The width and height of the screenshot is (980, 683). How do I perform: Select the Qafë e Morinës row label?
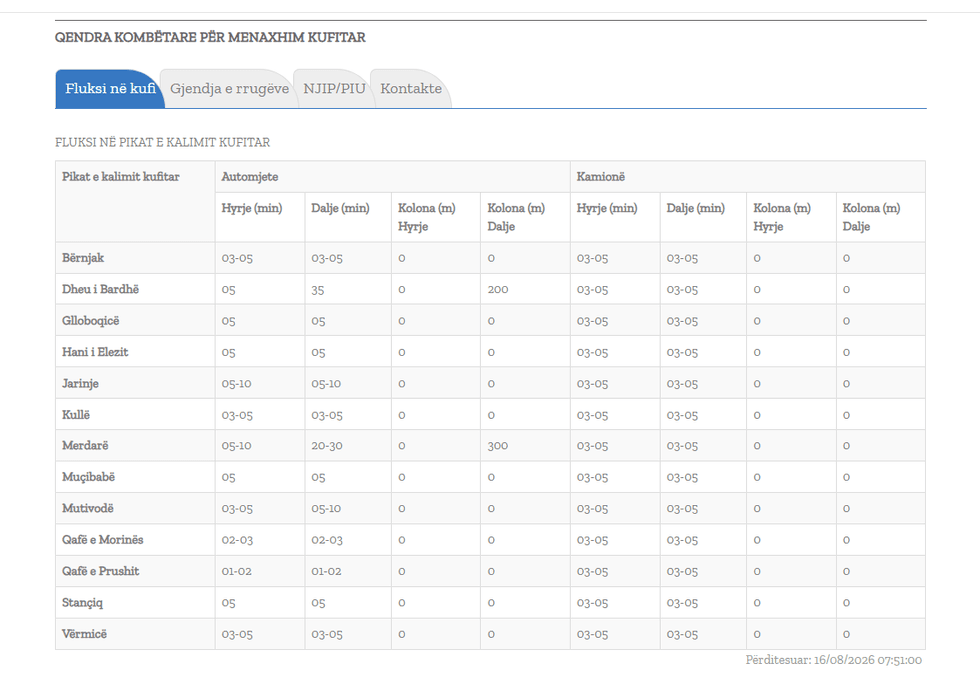click(102, 539)
